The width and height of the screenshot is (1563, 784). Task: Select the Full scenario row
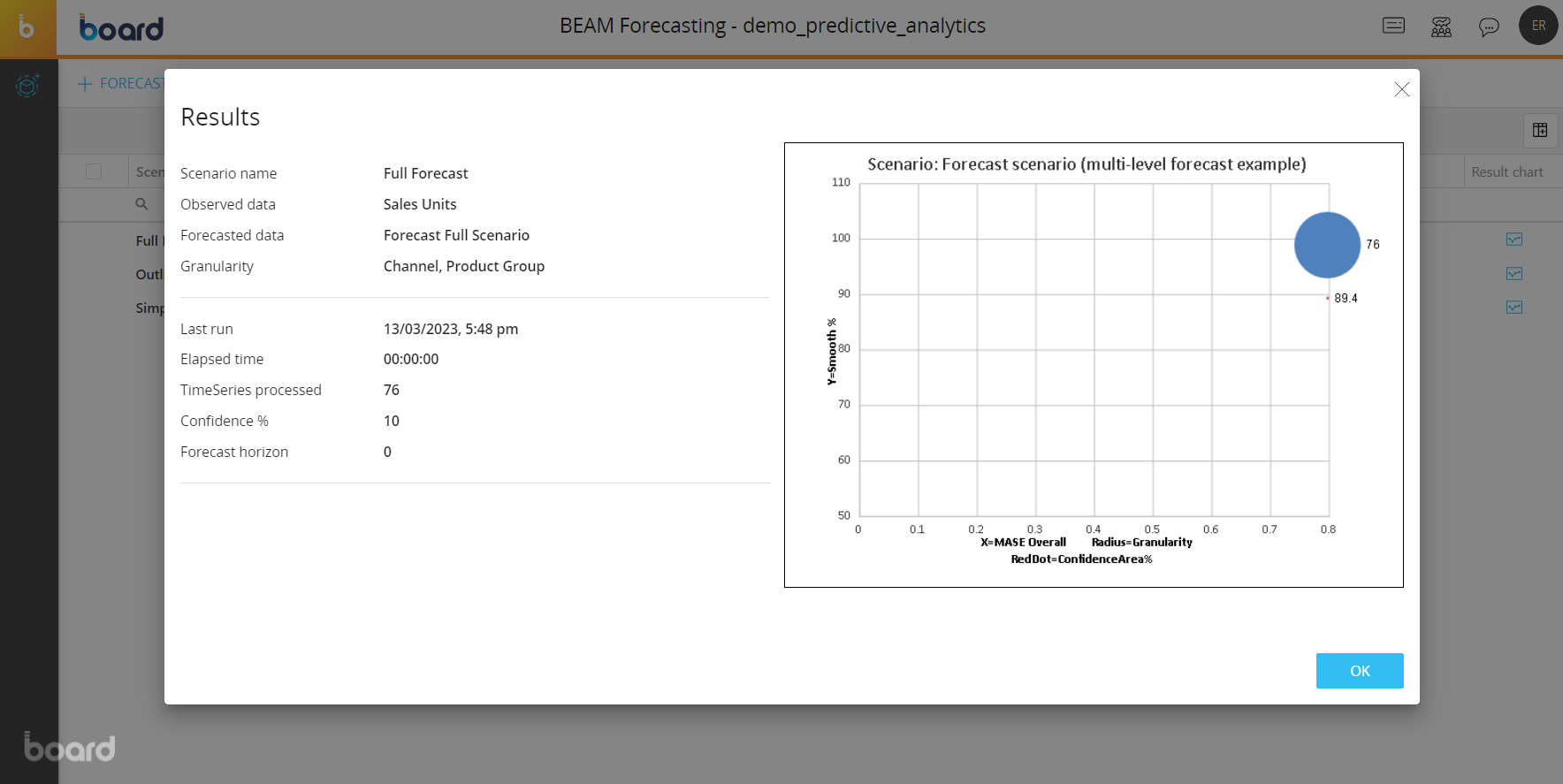click(x=148, y=240)
